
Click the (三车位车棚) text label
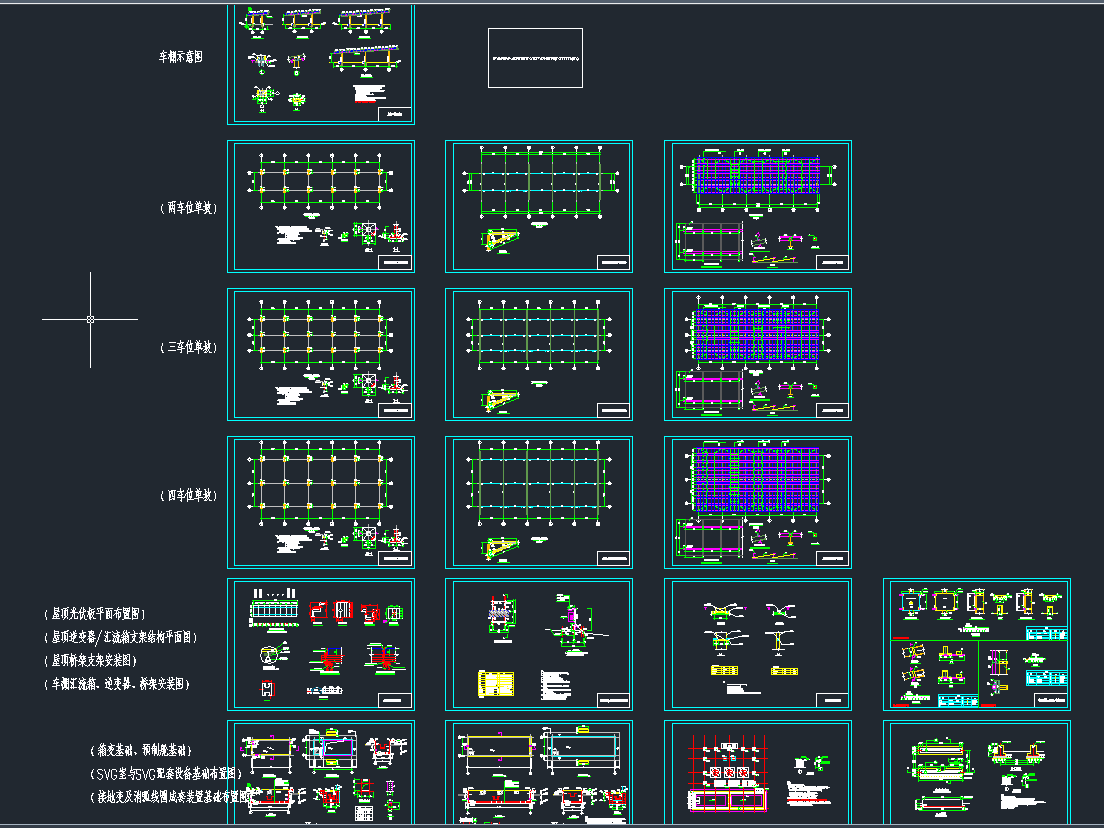click(188, 348)
